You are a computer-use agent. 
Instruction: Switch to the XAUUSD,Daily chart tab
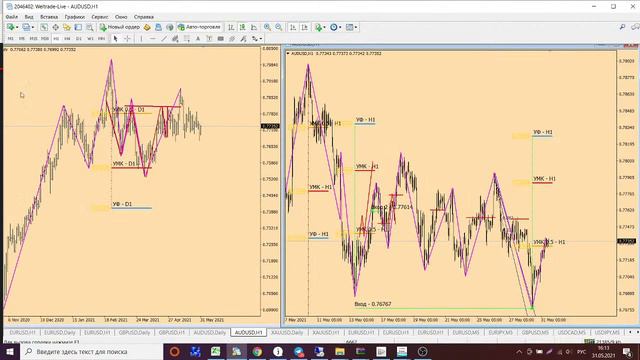287,333
